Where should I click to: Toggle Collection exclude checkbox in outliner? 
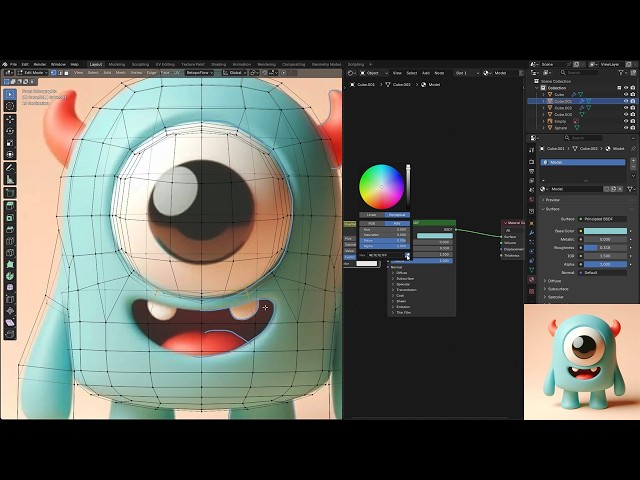point(619,88)
